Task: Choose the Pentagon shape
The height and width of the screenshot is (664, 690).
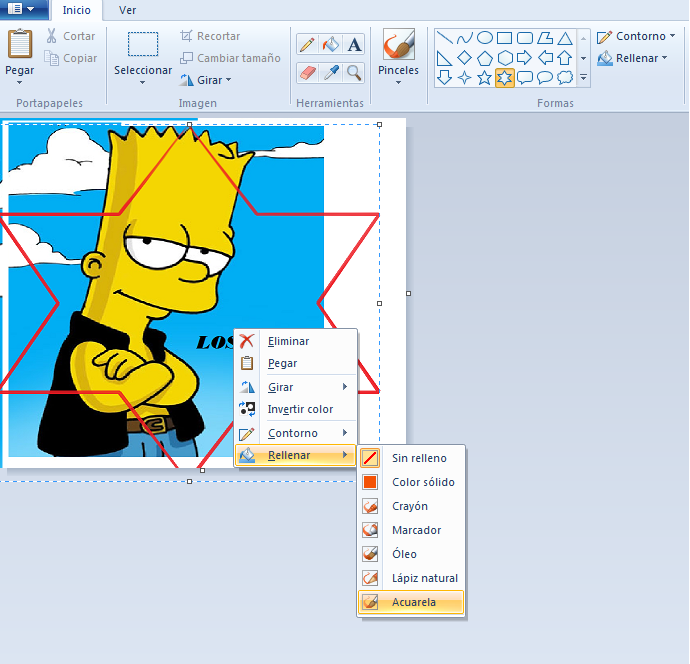Action: click(x=484, y=58)
